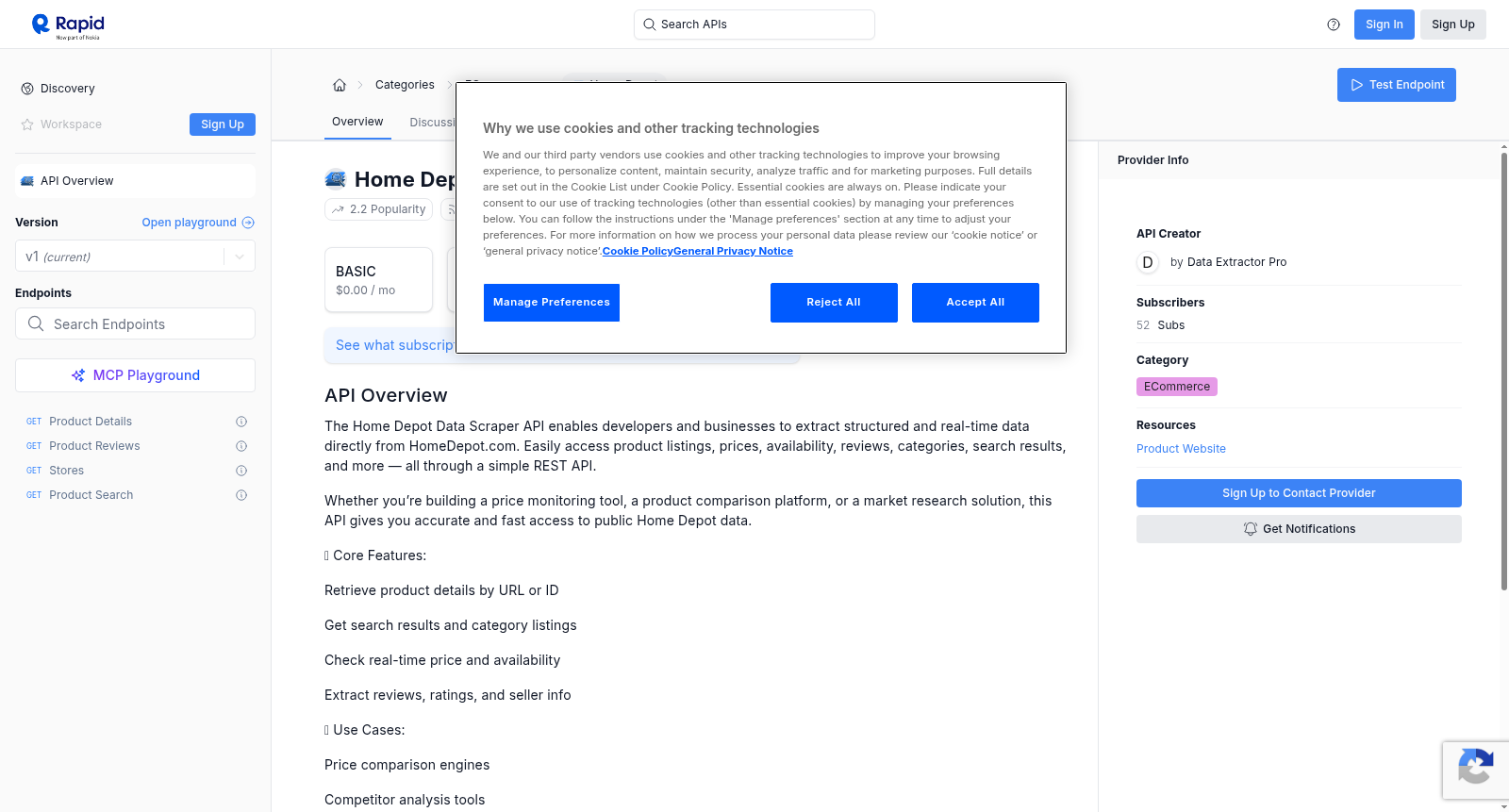Click info icon next to Product Reviews

click(x=241, y=446)
